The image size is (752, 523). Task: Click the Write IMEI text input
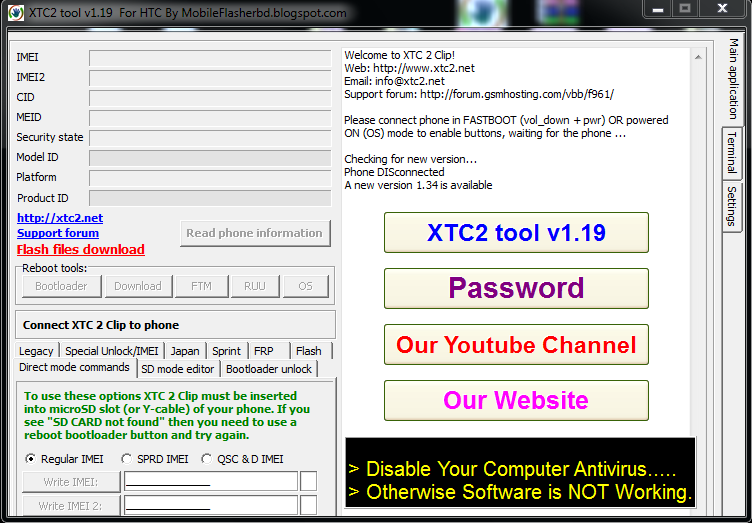point(211,481)
